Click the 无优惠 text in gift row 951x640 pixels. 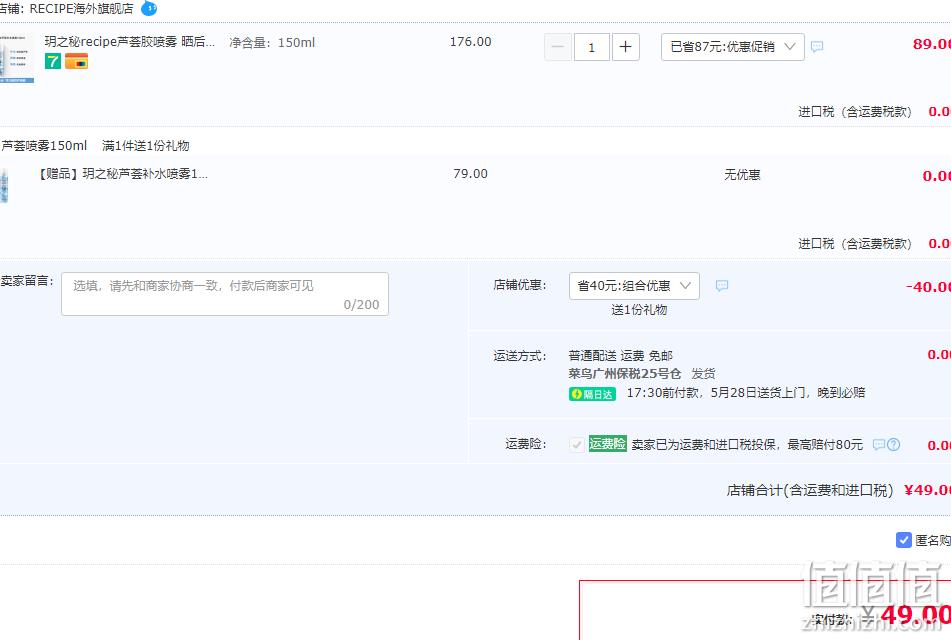click(742, 175)
